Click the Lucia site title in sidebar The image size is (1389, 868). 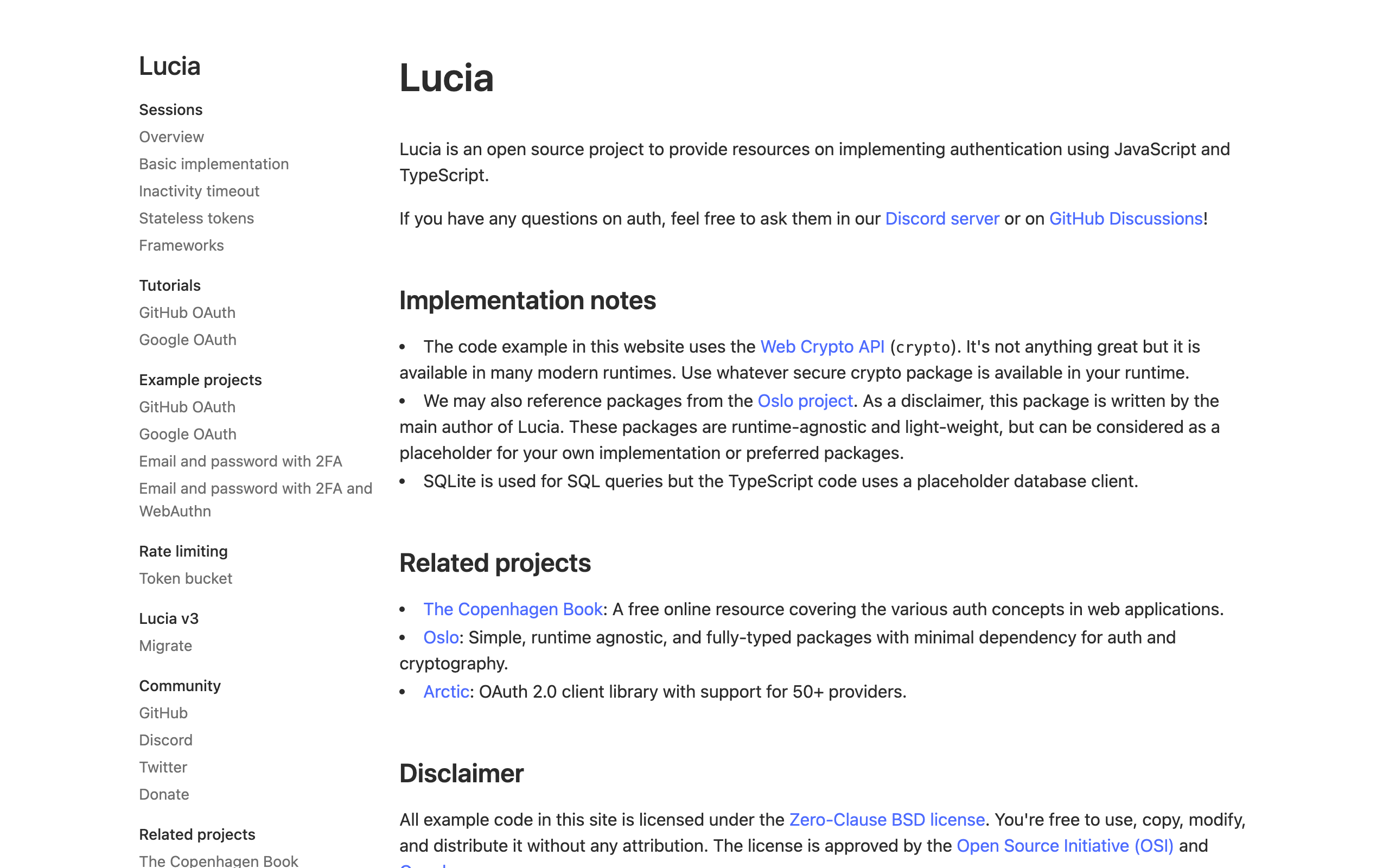[x=169, y=66]
